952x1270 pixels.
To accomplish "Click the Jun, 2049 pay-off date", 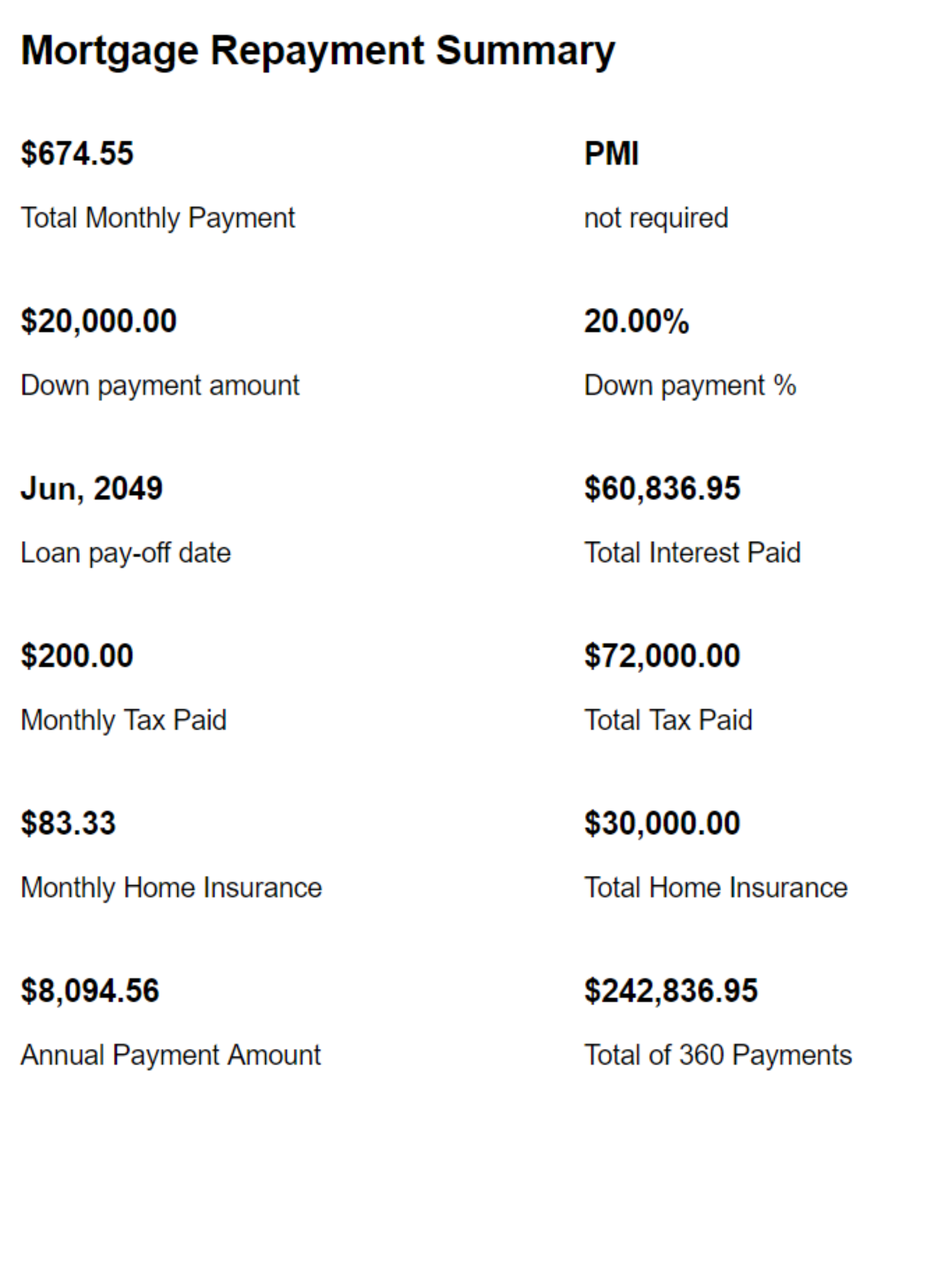I will pyautogui.click(x=92, y=488).
